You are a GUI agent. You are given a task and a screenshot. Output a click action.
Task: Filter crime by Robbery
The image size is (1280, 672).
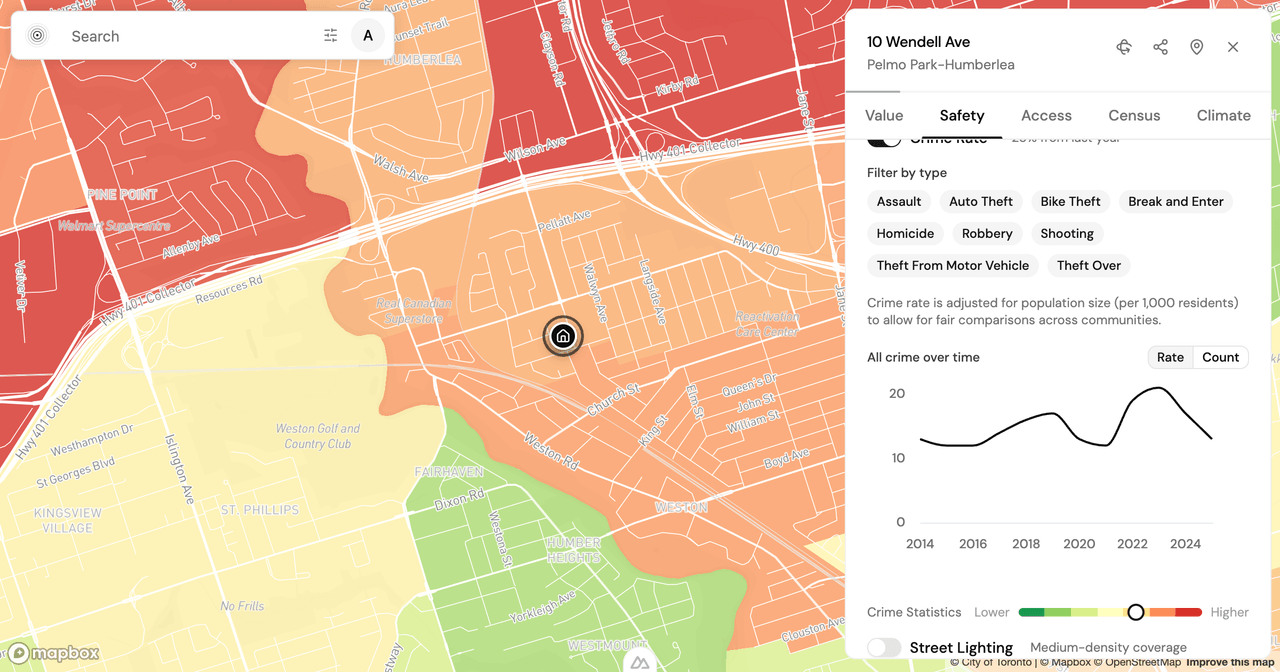click(x=987, y=233)
